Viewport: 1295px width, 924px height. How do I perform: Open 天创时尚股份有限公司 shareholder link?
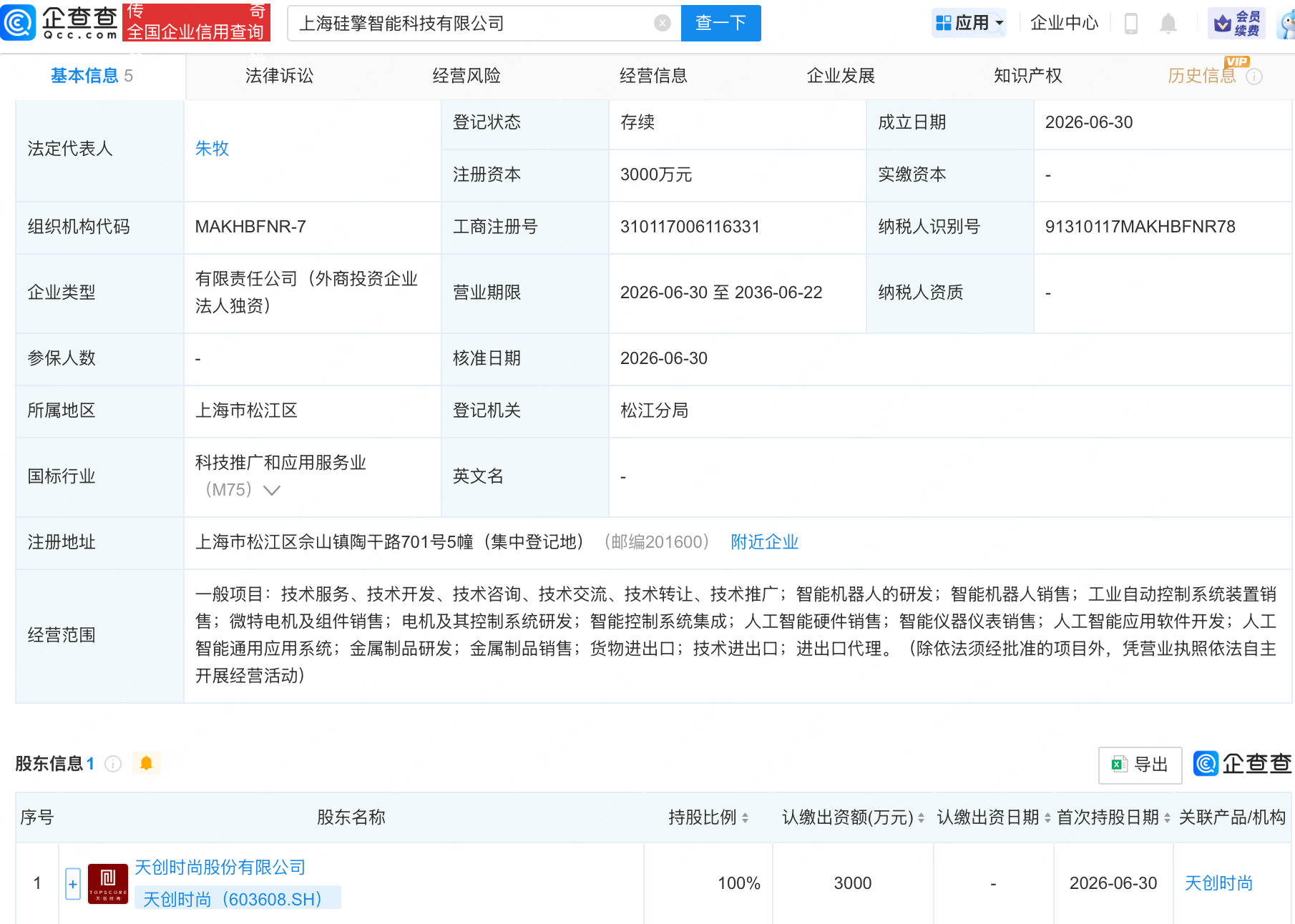tap(220, 868)
